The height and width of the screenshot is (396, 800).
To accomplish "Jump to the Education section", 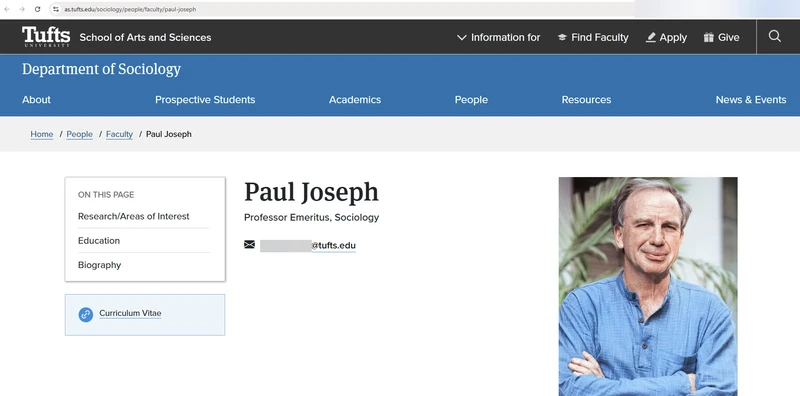I will click(99, 241).
